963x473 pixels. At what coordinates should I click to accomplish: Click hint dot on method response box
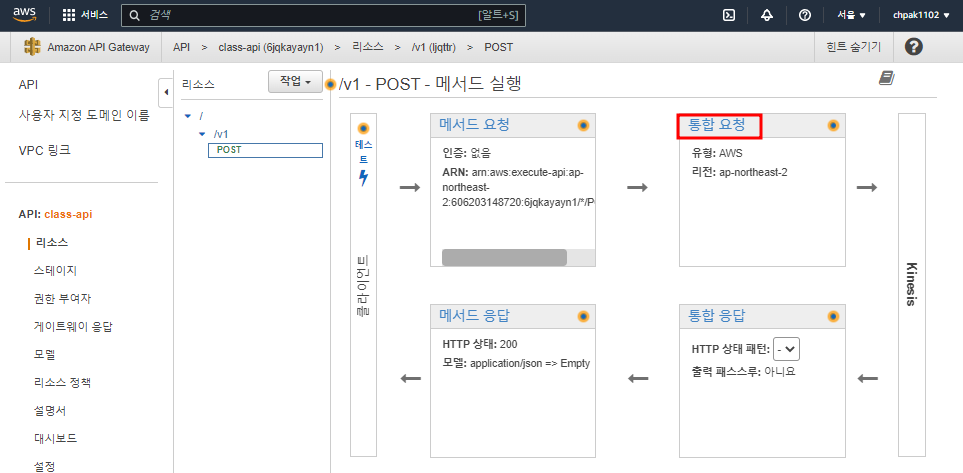coord(583,317)
